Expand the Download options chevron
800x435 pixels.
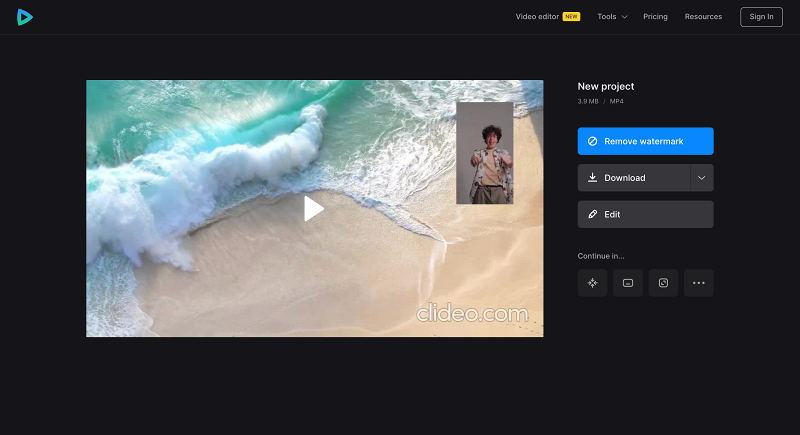pos(702,178)
